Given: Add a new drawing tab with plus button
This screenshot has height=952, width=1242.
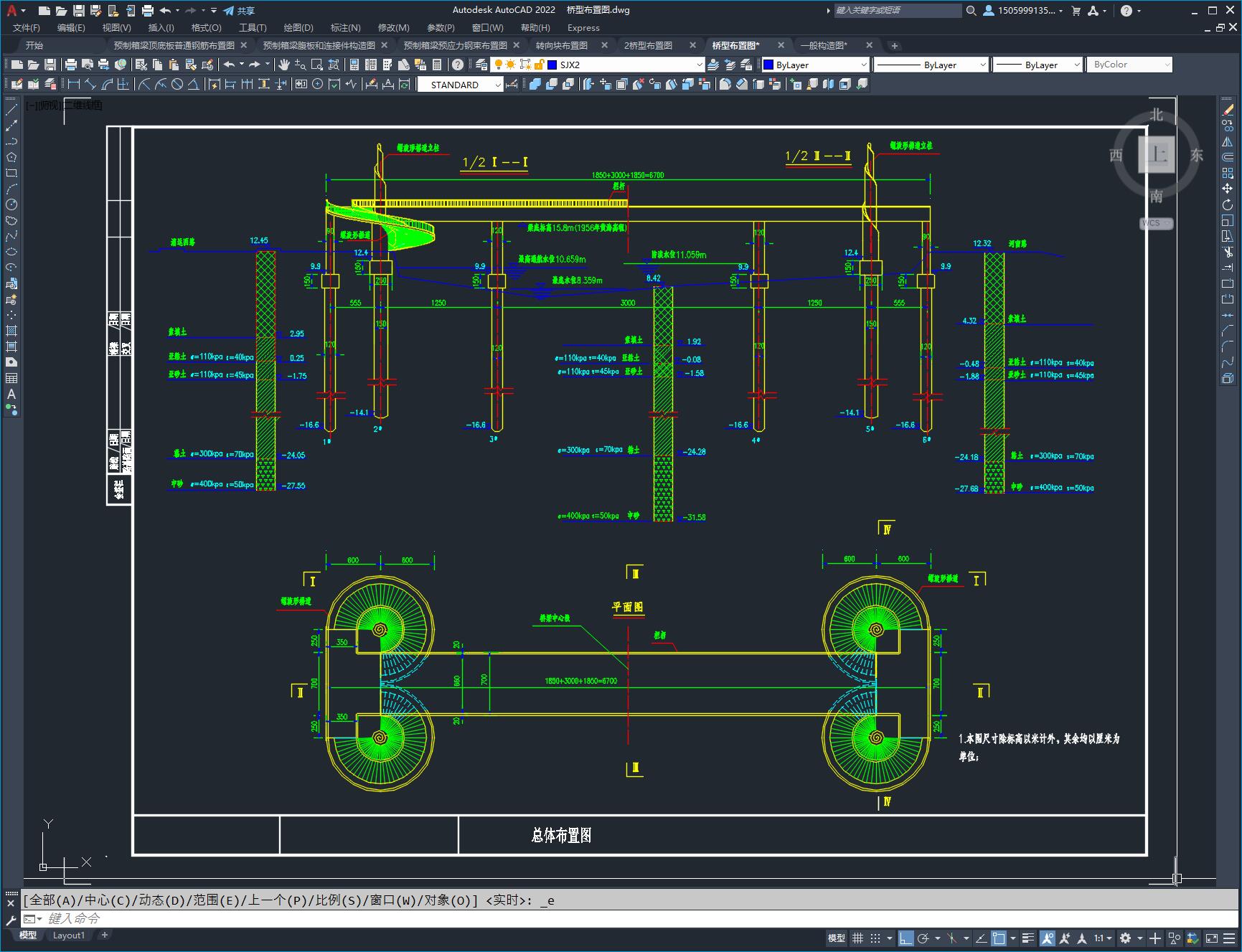Looking at the screenshot, I should 894,45.
